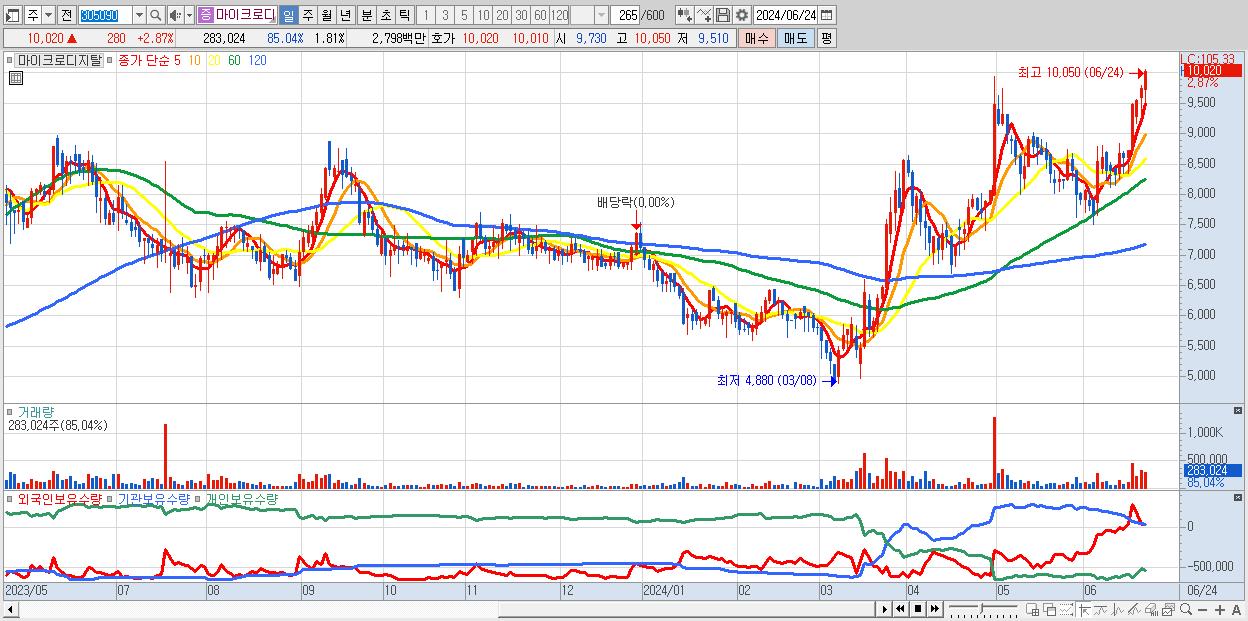The image size is (1248, 621).
Task: Zoom in using the plus icon
Action: [1219, 609]
